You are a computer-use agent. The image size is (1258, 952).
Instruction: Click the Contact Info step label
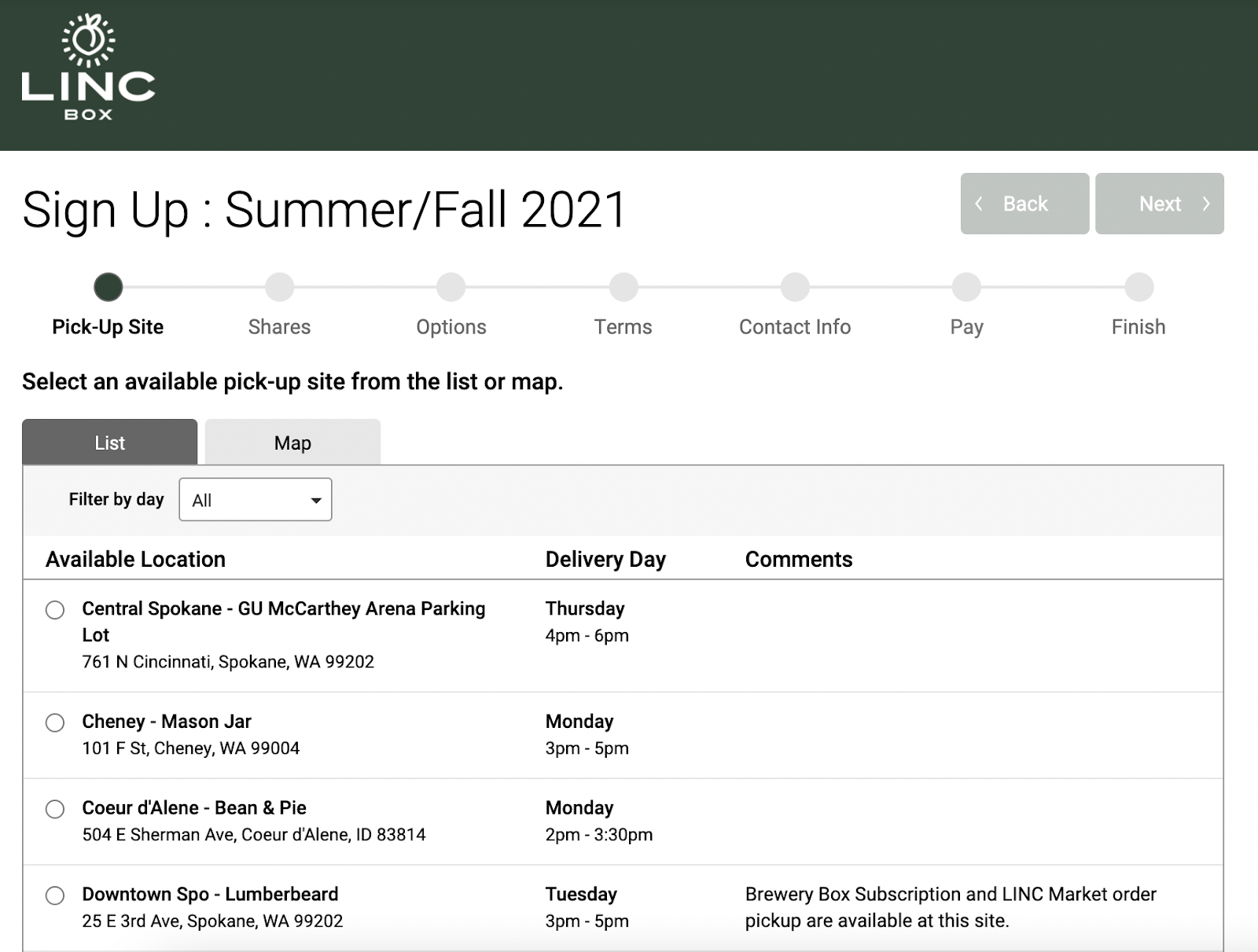795,327
